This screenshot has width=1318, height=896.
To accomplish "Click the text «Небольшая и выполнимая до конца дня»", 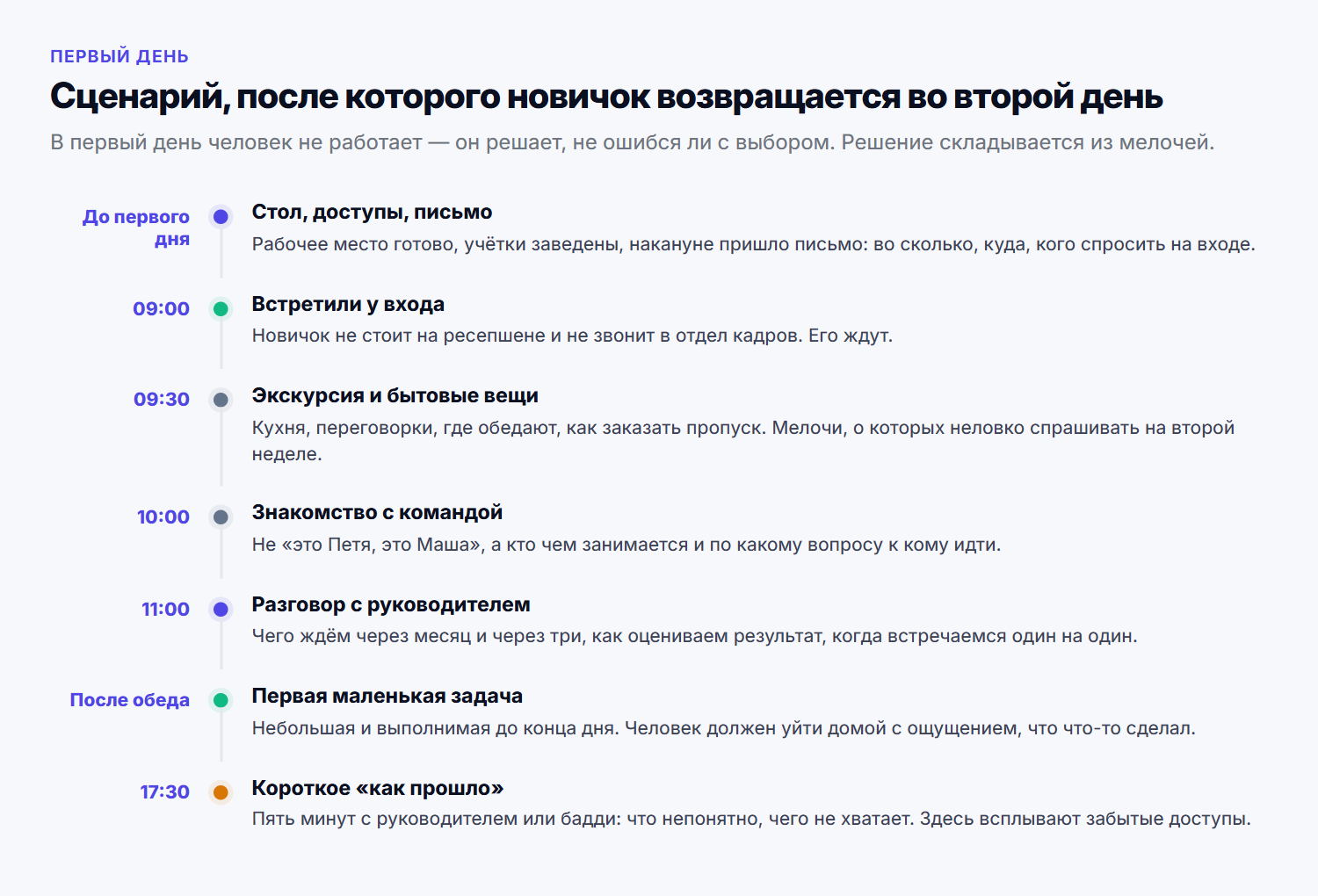I will [723, 728].
